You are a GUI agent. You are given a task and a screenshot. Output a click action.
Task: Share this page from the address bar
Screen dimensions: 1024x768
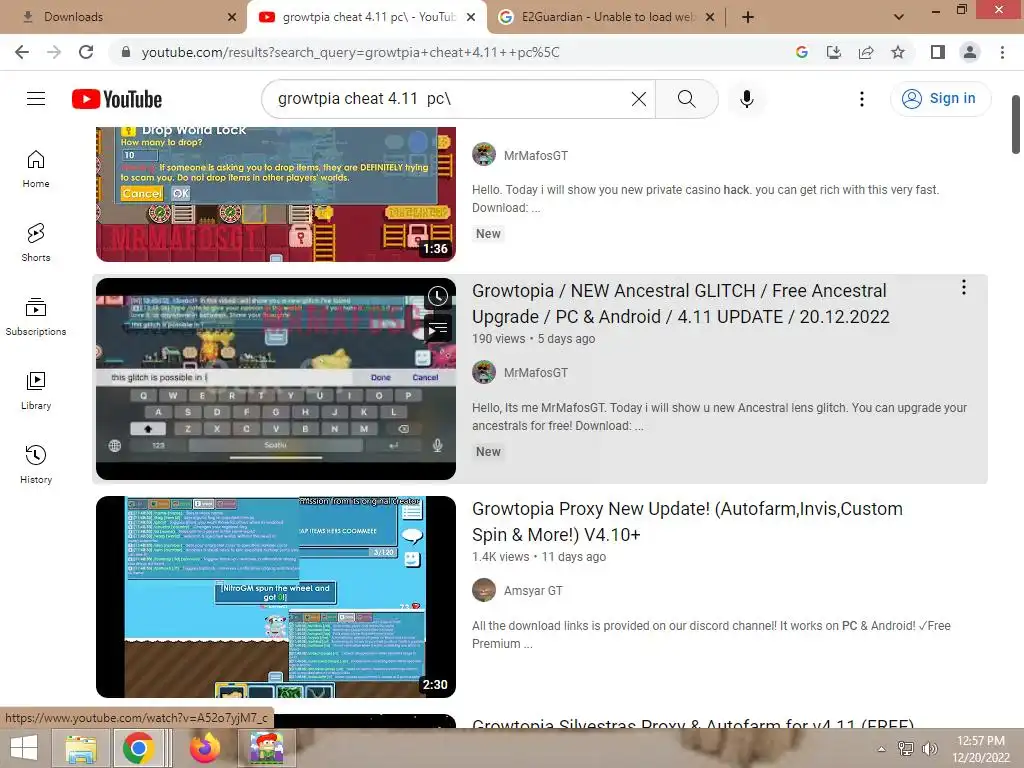(x=866, y=52)
